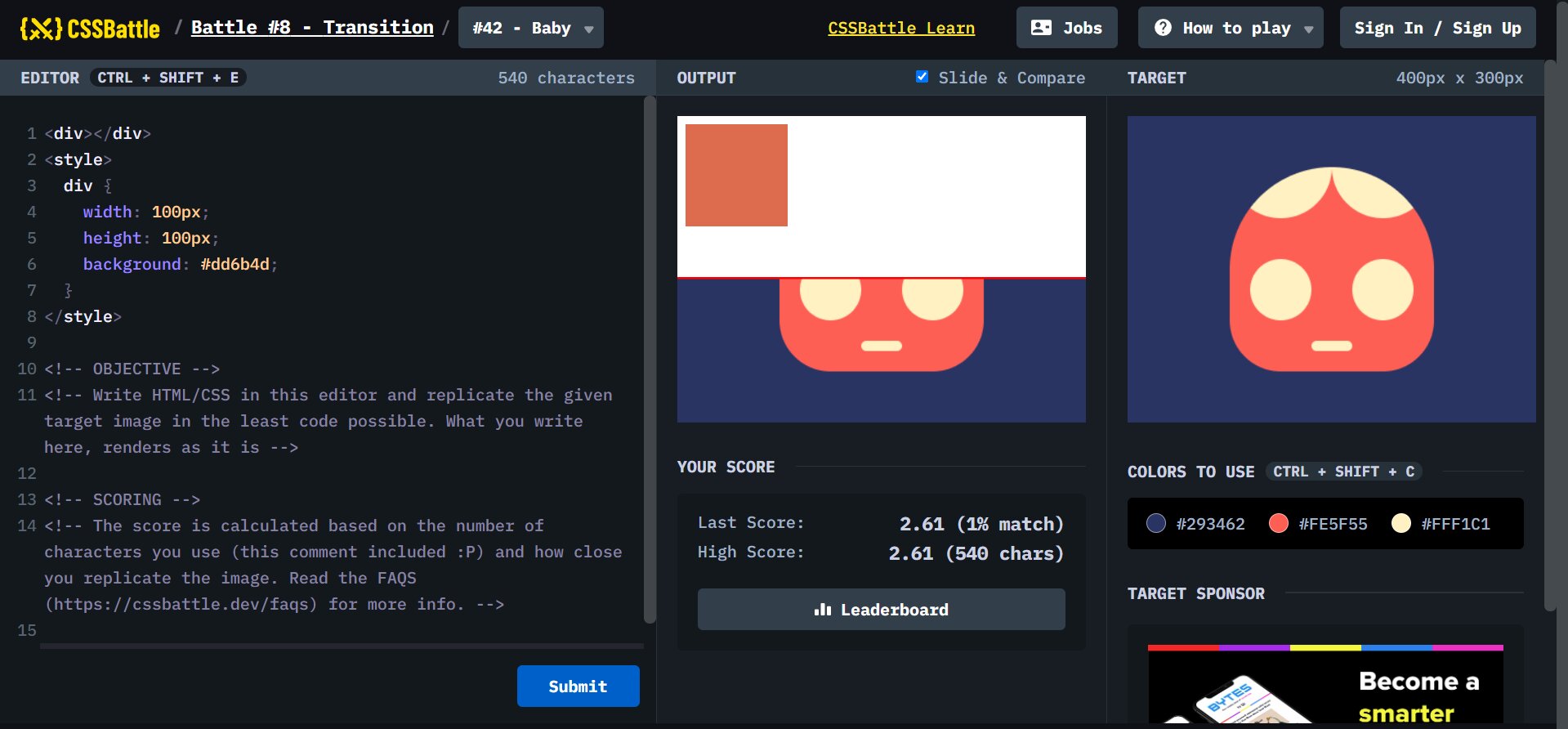1568x729 pixels.
Task: Click the output preview pane
Action: [882, 269]
